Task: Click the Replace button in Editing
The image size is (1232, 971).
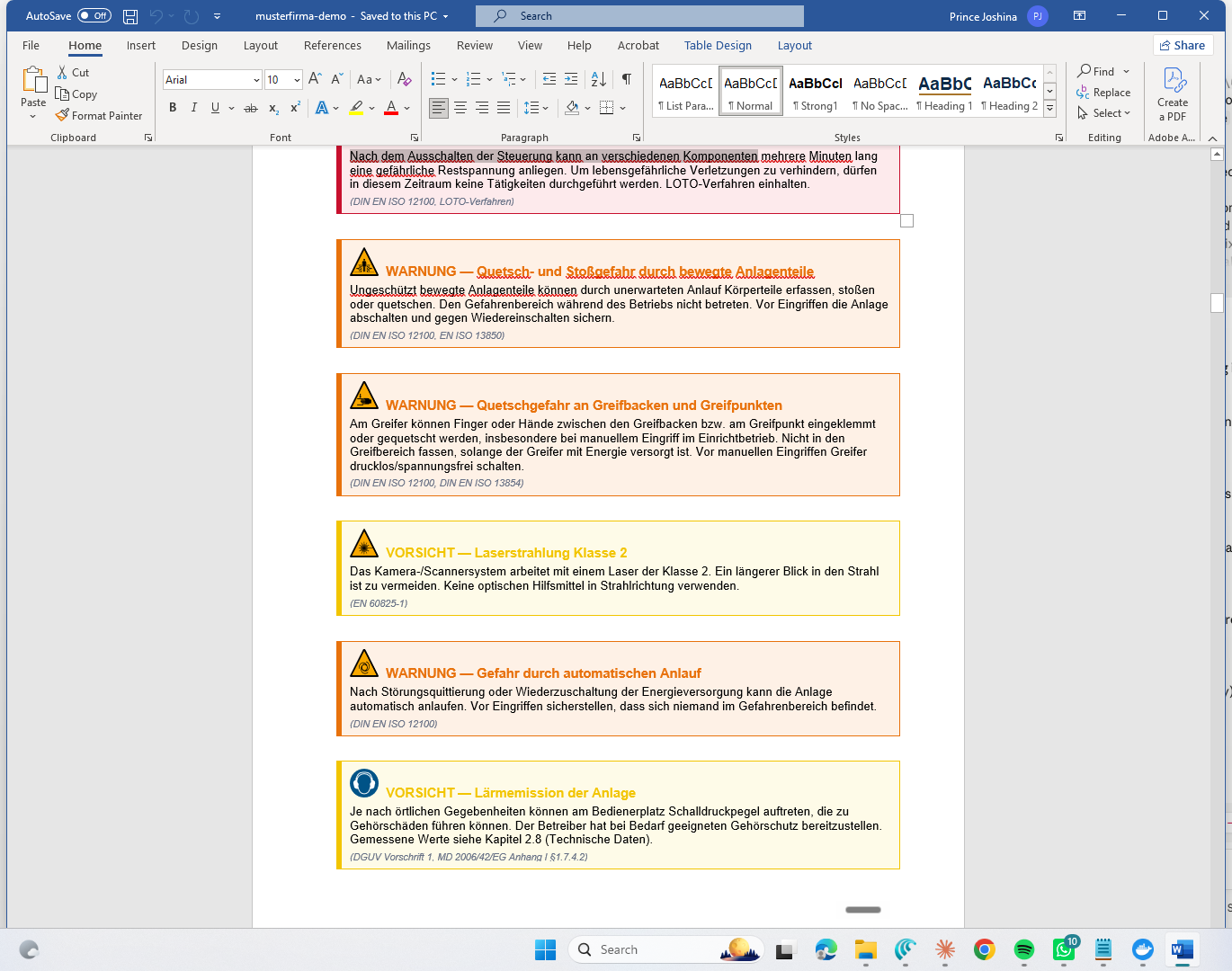Action: [x=1103, y=93]
